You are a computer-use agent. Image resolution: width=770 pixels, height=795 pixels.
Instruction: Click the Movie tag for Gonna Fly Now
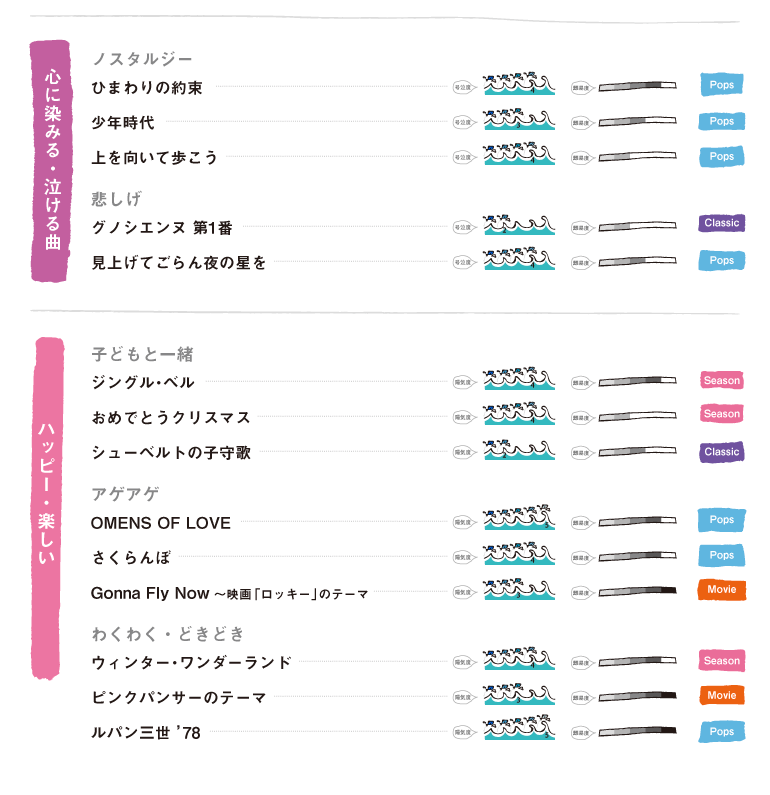pyautogui.click(x=721, y=590)
